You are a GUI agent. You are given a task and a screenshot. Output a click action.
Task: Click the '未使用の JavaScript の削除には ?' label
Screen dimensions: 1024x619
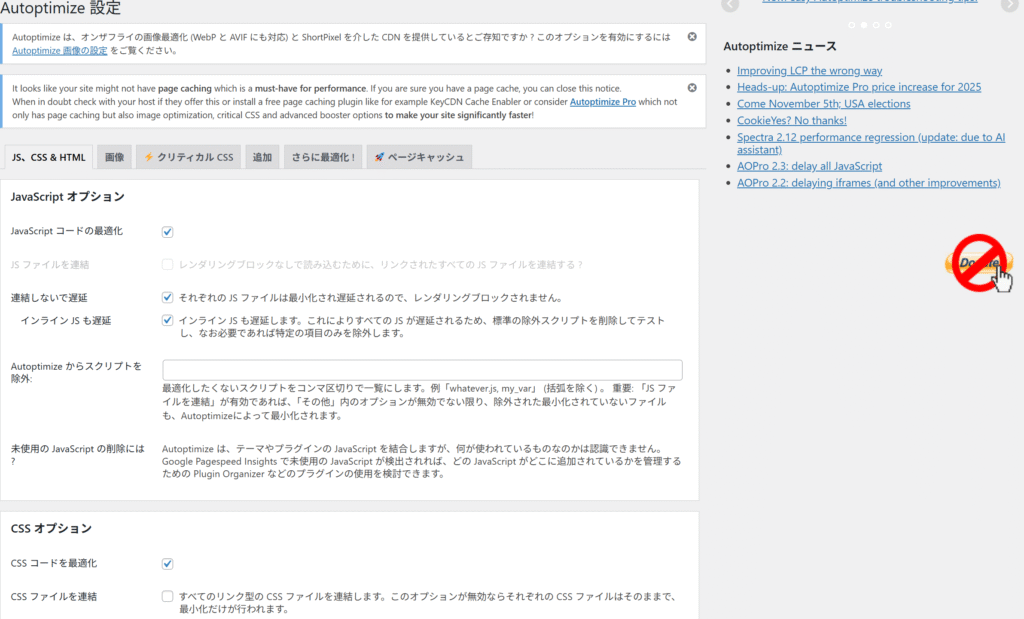pos(77,454)
